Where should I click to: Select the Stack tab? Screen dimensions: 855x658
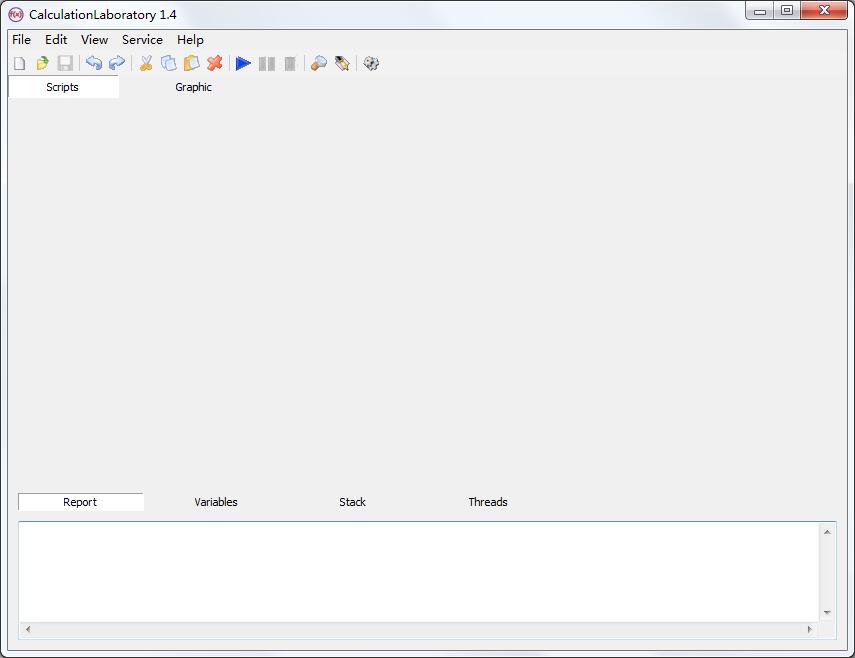click(352, 502)
